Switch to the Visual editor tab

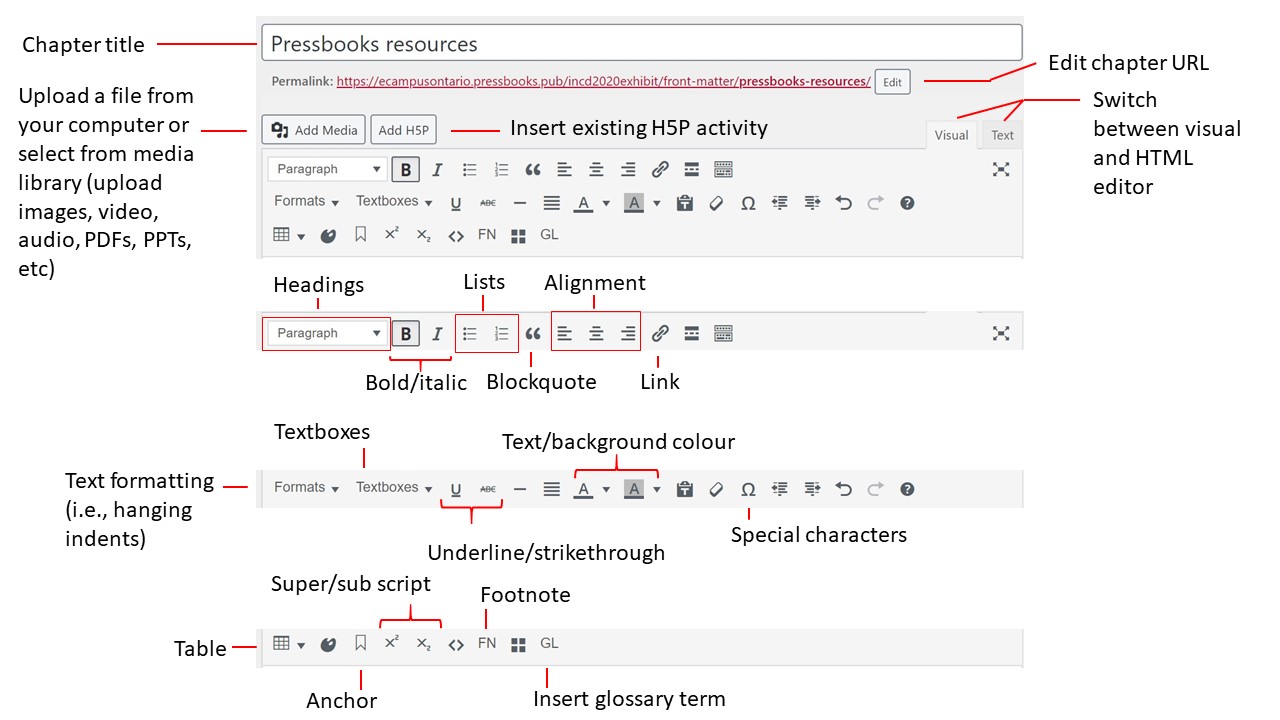[951, 135]
